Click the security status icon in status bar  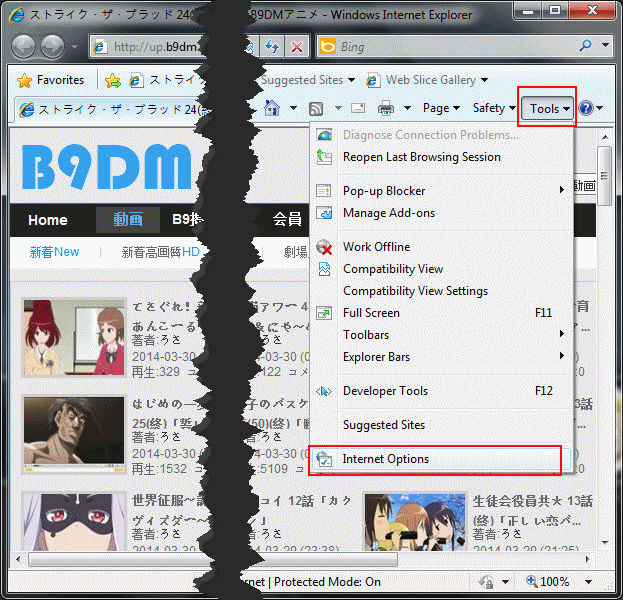point(486,582)
